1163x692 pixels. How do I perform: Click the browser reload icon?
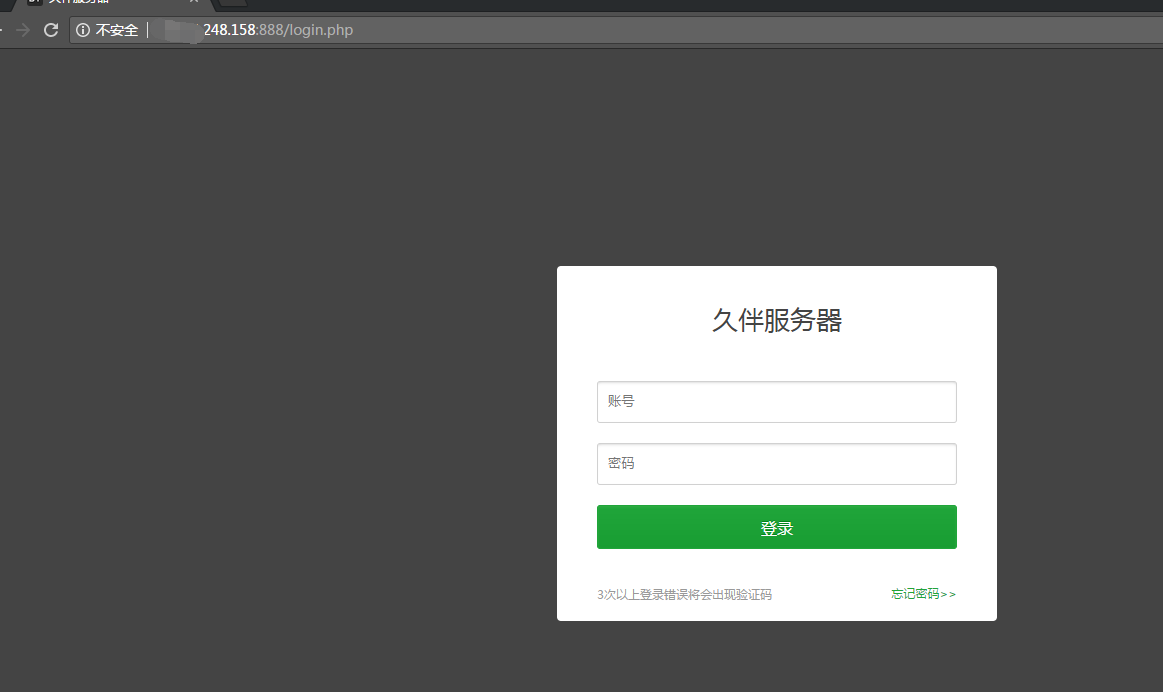coord(50,30)
